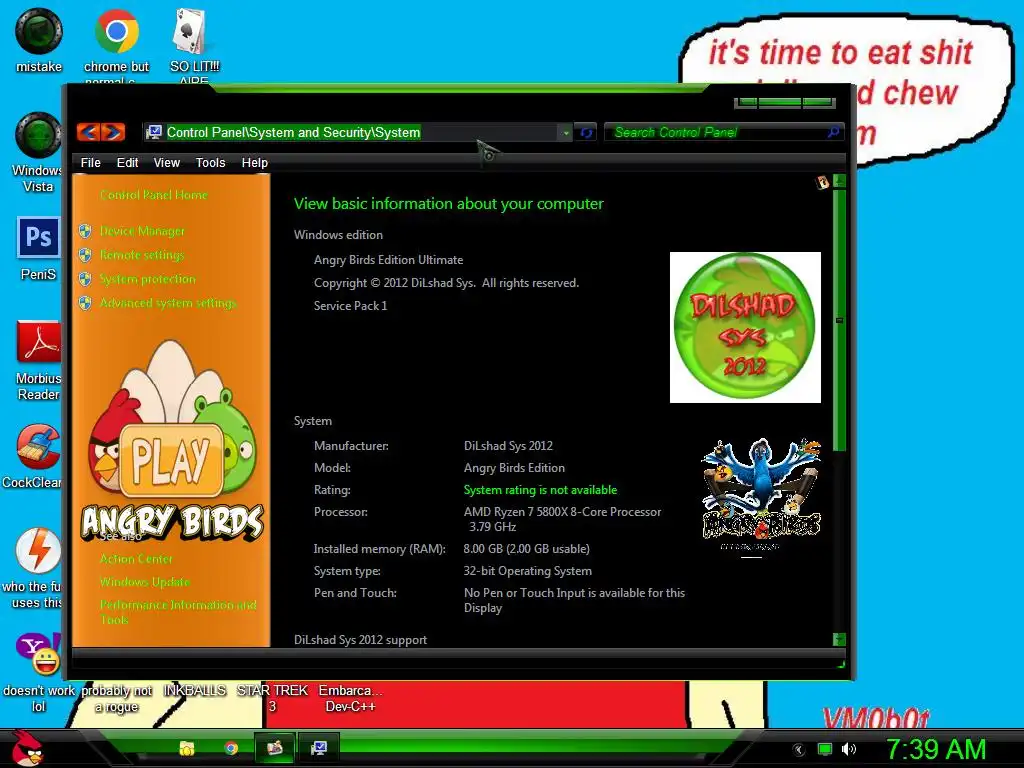Click the paint taskbar icon
The height and width of the screenshot is (768, 1024).
coord(275,748)
